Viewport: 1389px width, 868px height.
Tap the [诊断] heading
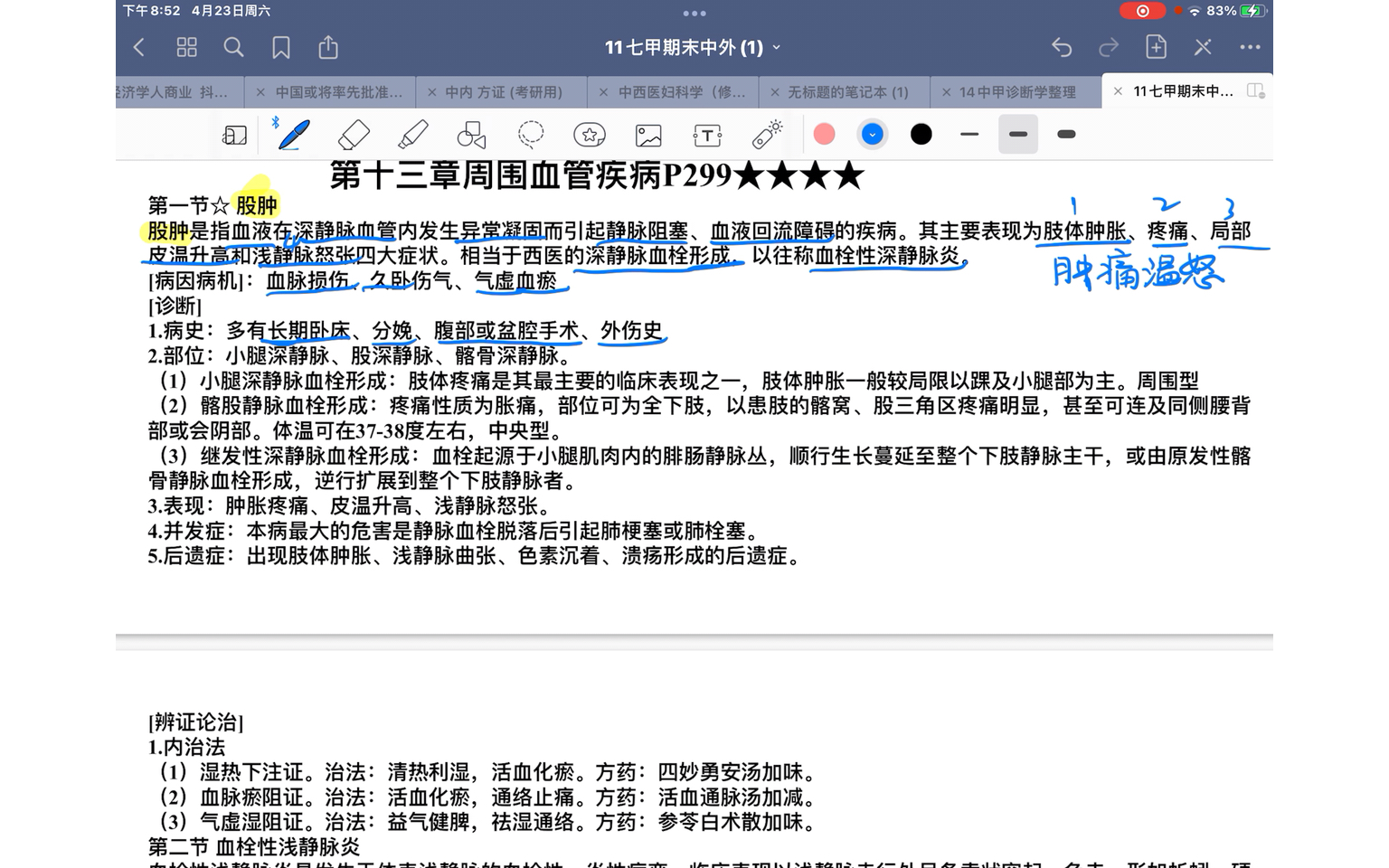175,306
